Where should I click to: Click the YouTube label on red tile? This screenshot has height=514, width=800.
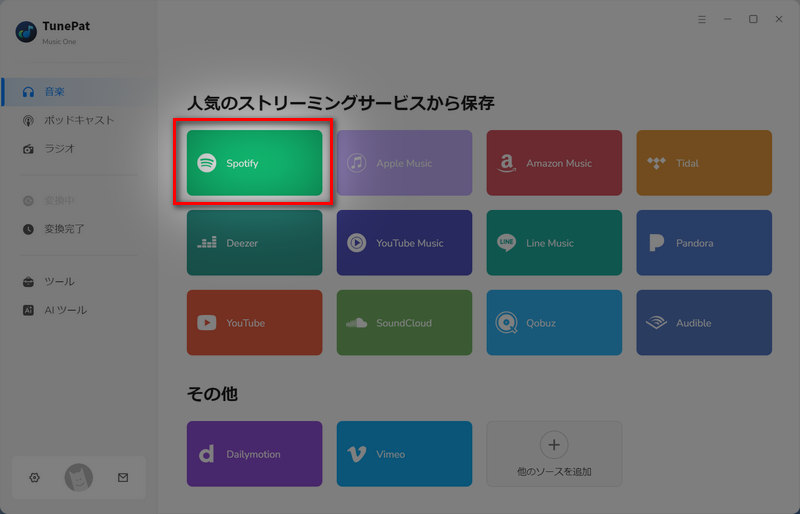click(245, 323)
